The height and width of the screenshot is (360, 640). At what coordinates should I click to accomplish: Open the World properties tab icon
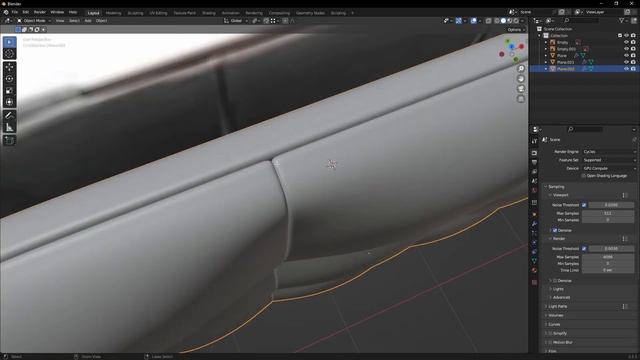534,191
